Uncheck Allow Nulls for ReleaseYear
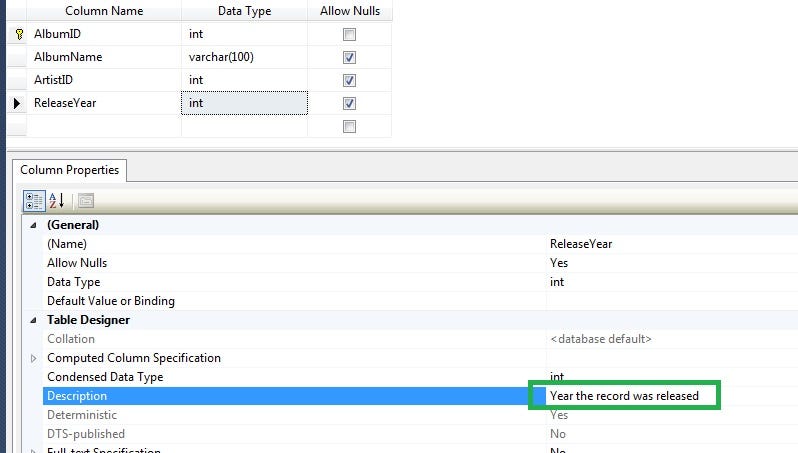The image size is (798, 453). 349,103
